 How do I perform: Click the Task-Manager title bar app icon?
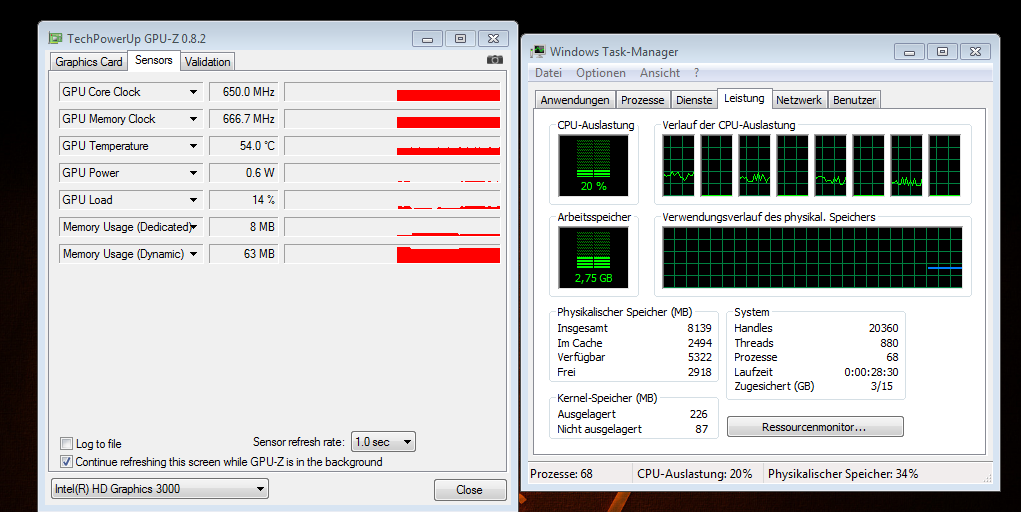coord(538,51)
